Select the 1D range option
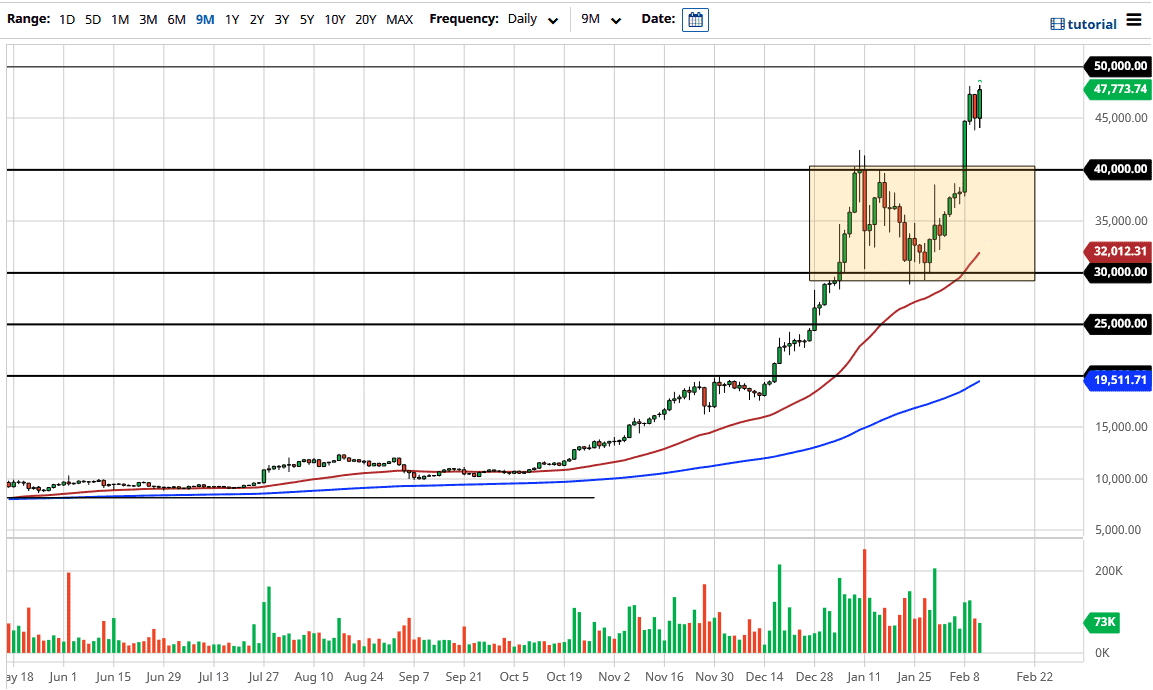This screenshot has width=1153, height=690. 67,19
